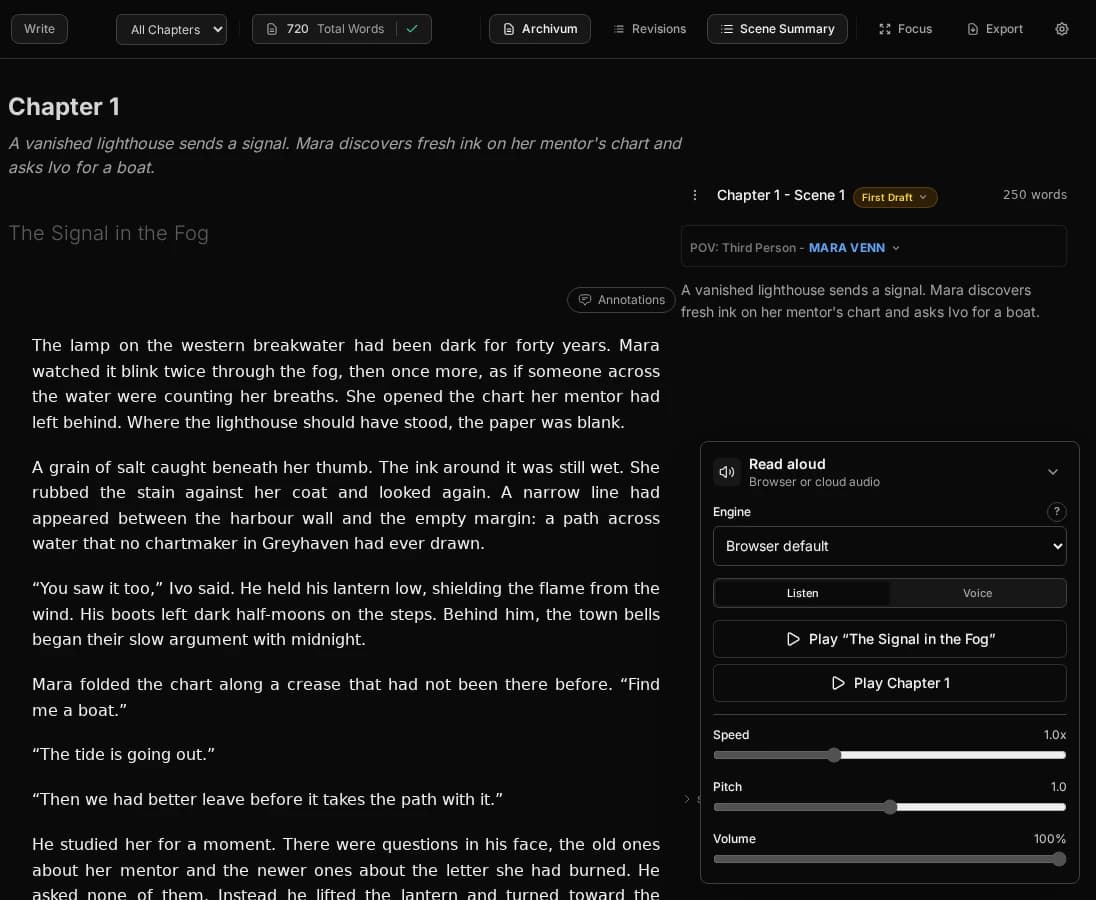1096x900 pixels.
Task: Switch to the Listen tab
Action: pyautogui.click(x=802, y=593)
